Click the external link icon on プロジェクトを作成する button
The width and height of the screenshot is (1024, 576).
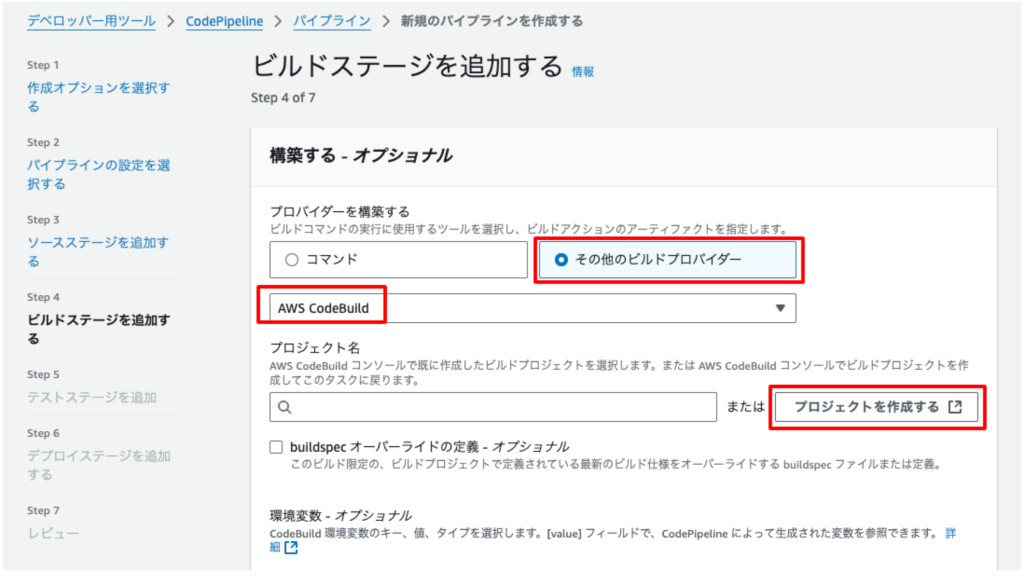[955, 407]
